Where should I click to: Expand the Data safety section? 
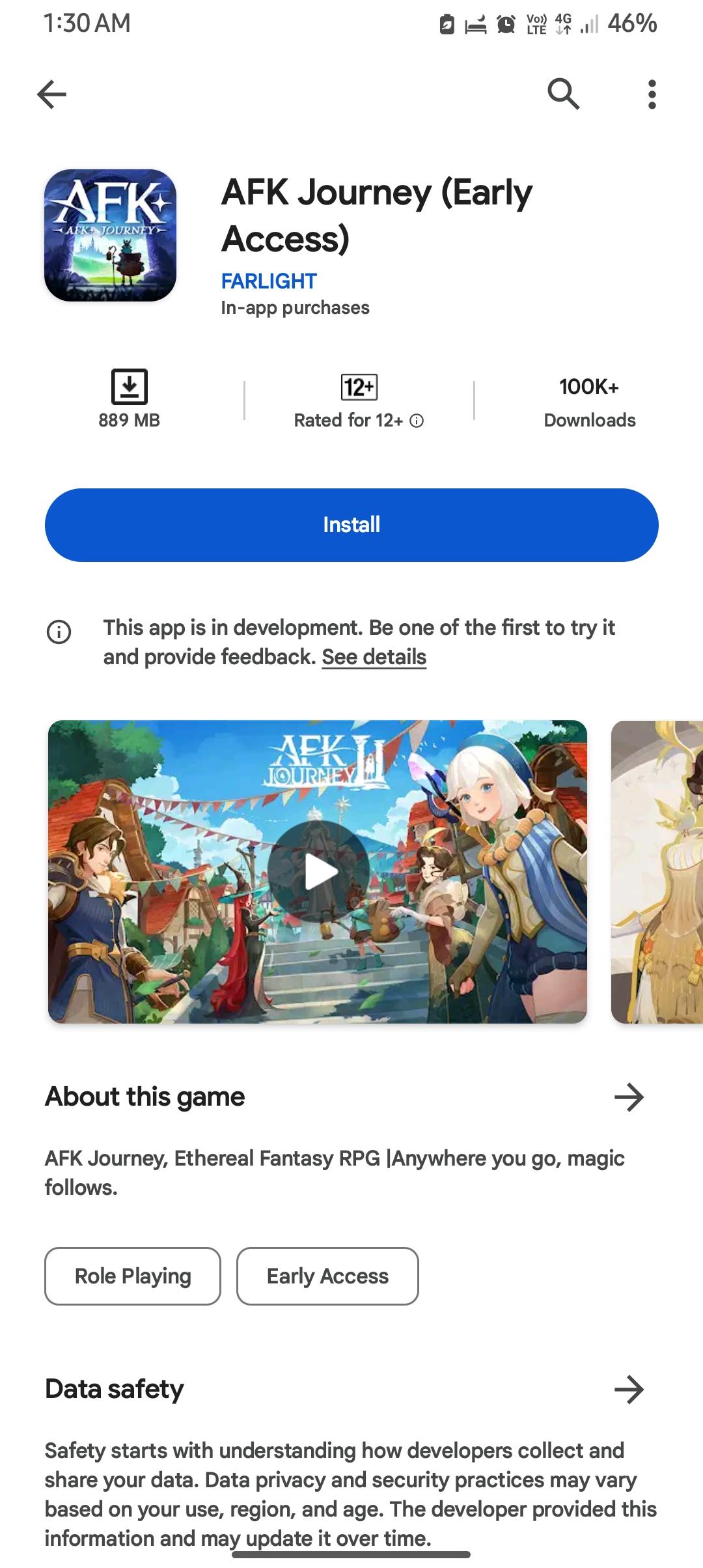[x=629, y=1389]
